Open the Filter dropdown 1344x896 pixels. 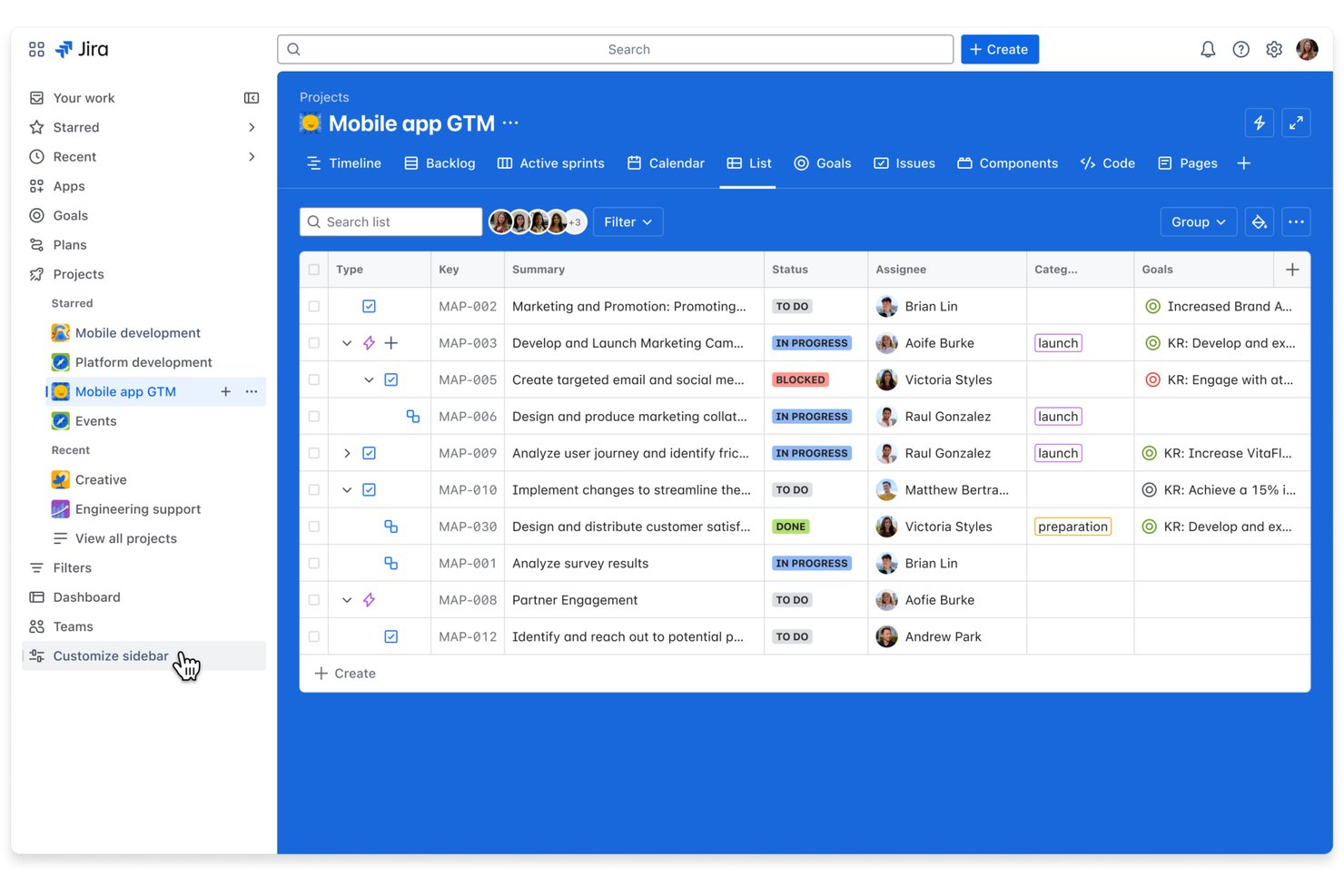pos(628,222)
